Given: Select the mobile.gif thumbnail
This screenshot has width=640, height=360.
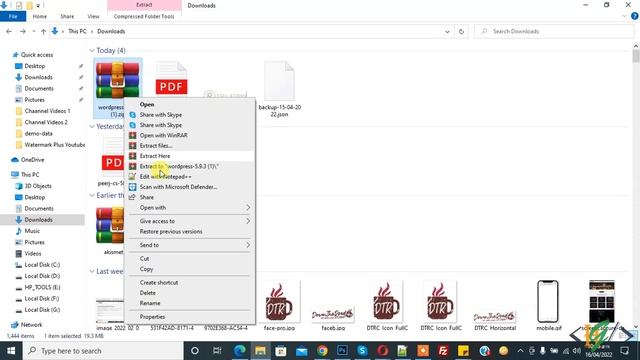Looking at the screenshot, I should coord(548,306).
